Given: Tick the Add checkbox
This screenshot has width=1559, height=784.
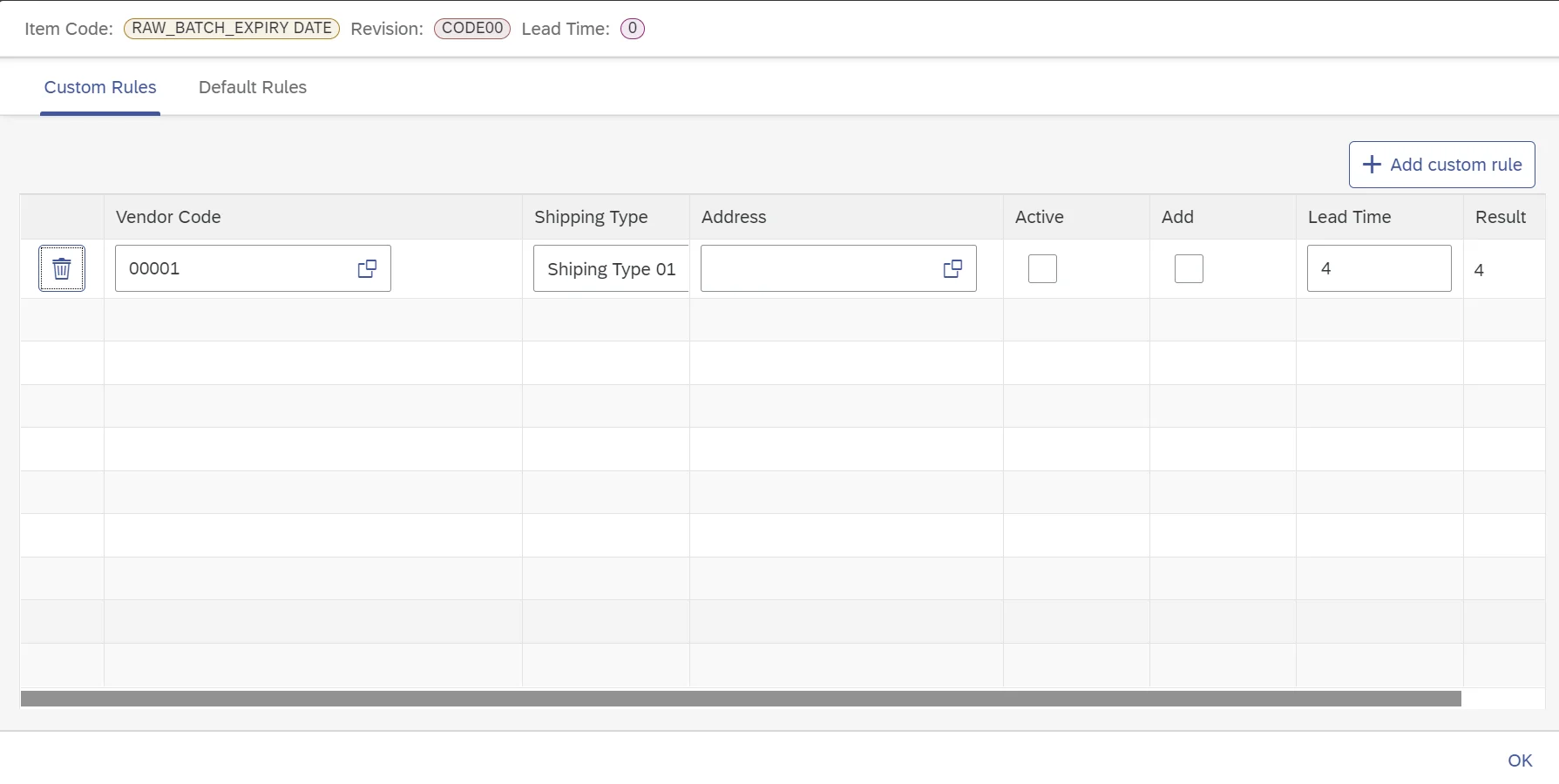Looking at the screenshot, I should coord(1189,268).
